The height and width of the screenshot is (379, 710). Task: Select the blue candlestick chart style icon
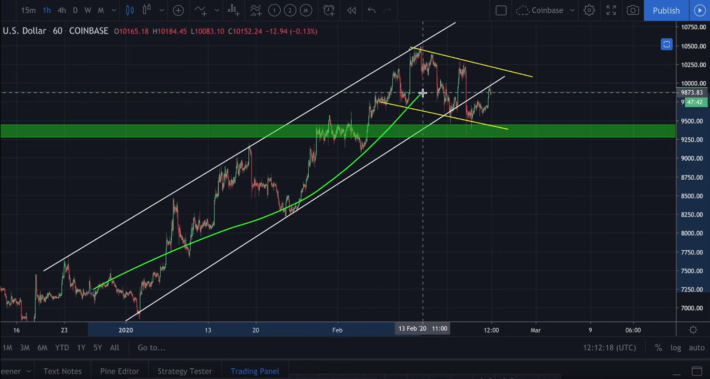coord(130,10)
